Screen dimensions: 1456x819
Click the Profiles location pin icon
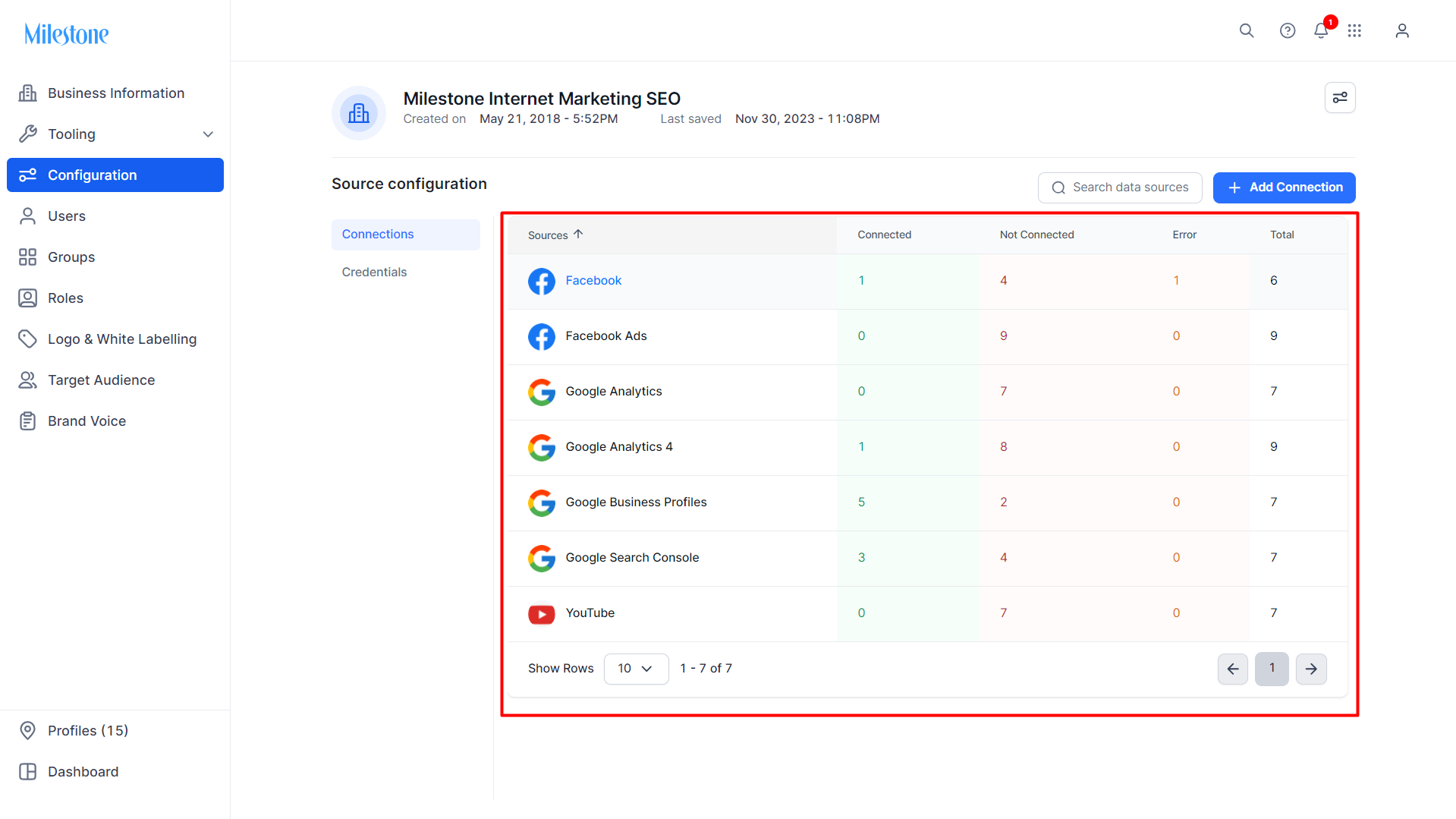pyautogui.click(x=28, y=731)
